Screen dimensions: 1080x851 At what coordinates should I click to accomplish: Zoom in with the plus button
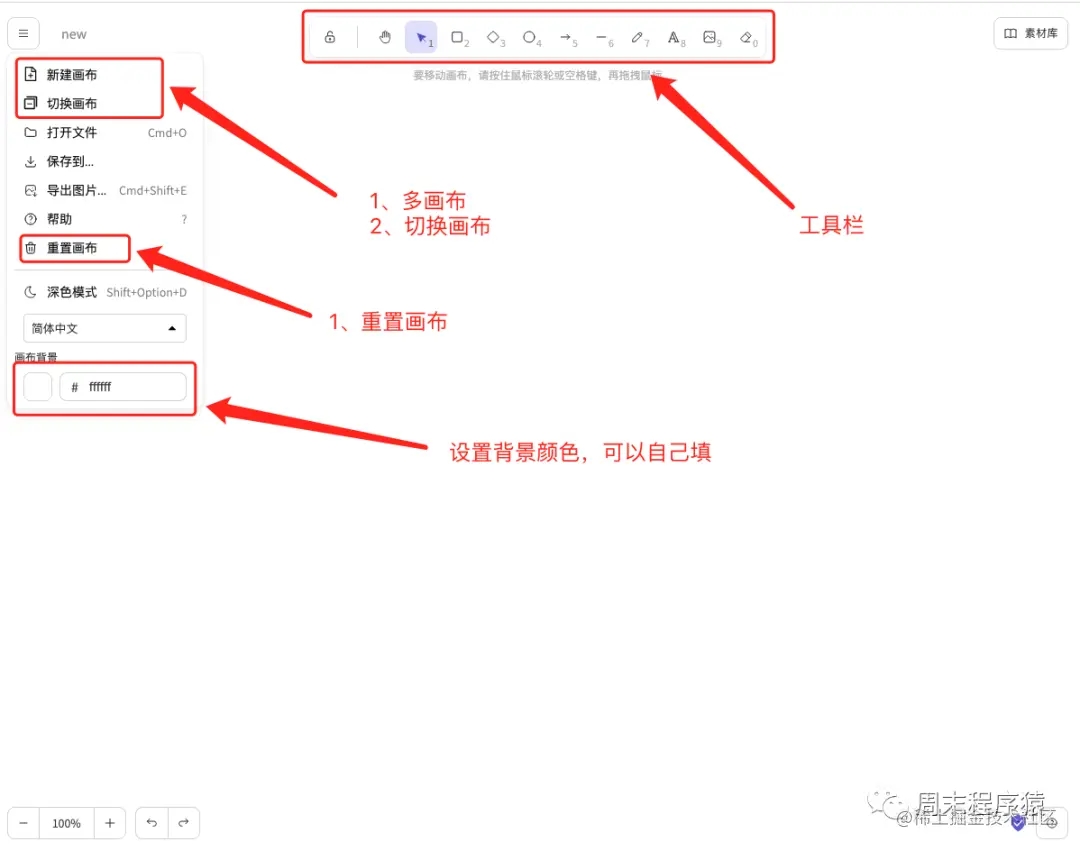click(x=110, y=823)
